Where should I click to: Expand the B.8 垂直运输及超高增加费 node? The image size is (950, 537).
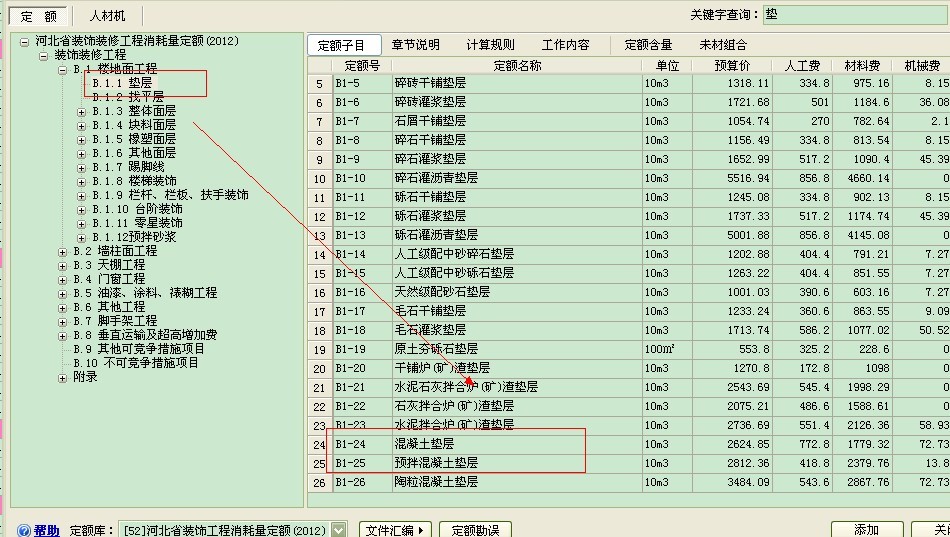pos(62,335)
